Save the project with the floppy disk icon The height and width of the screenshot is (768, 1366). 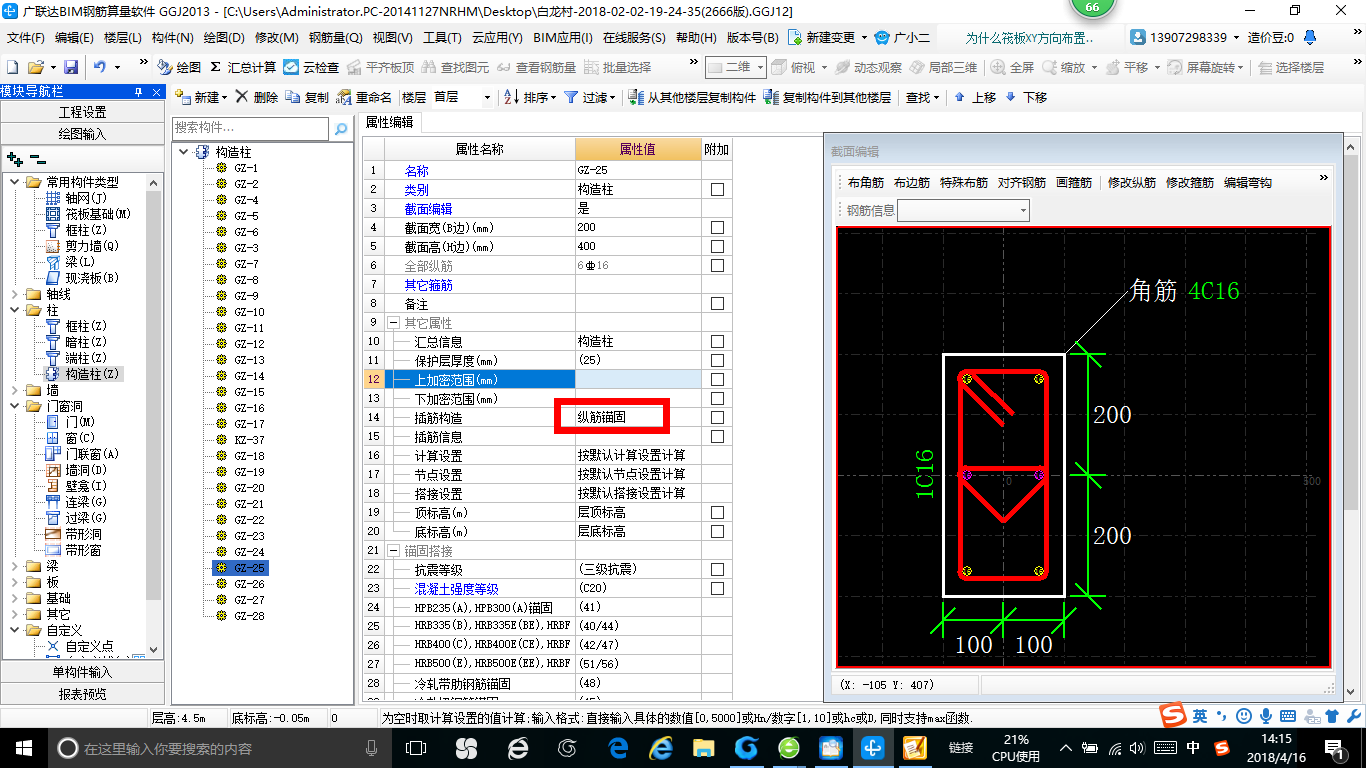click(71, 67)
